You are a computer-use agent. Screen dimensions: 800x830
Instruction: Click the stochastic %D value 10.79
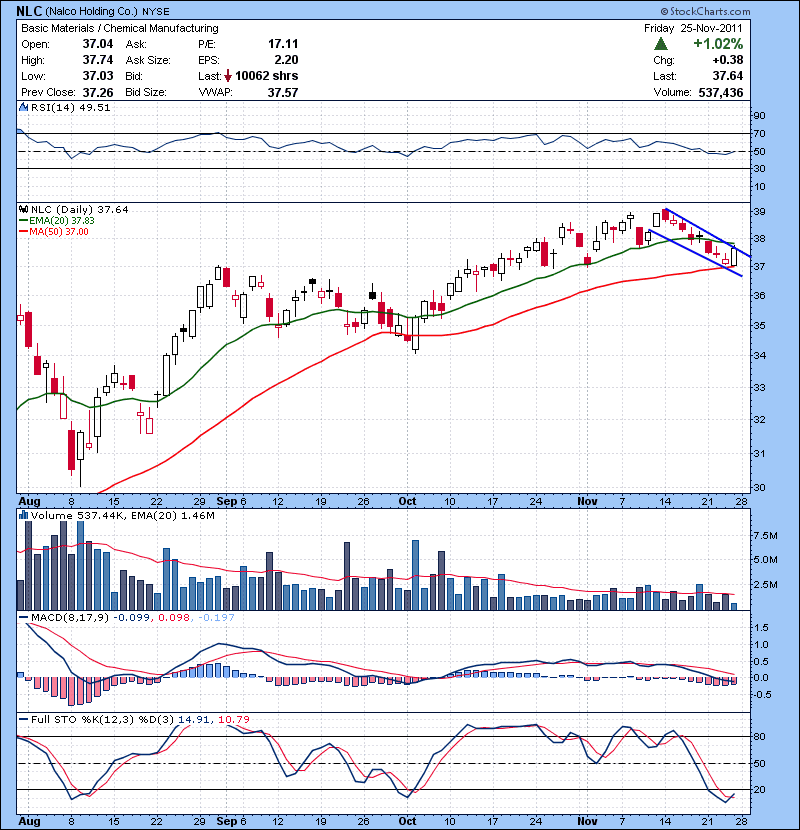[233, 719]
